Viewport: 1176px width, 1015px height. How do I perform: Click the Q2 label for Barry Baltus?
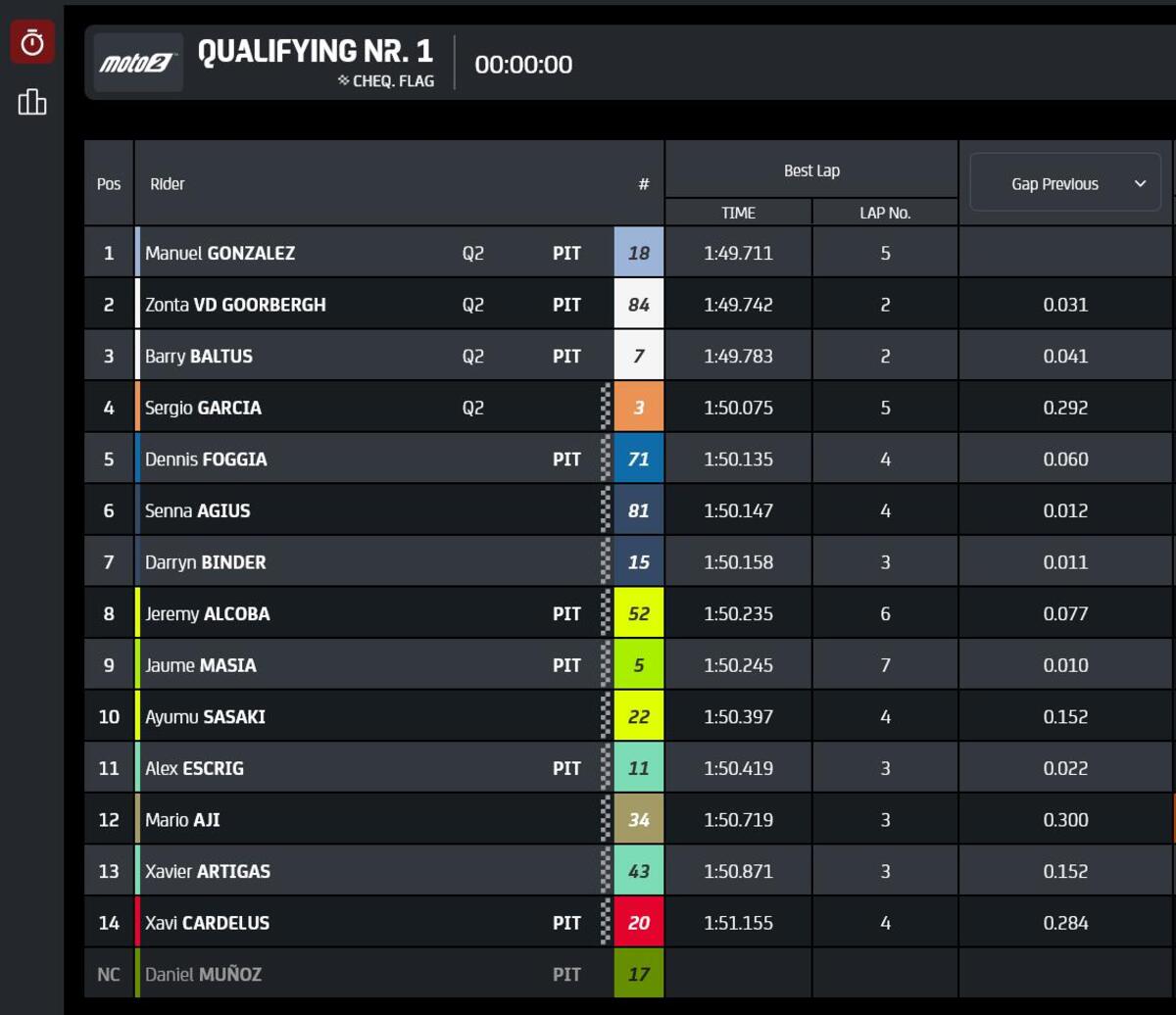click(473, 357)
